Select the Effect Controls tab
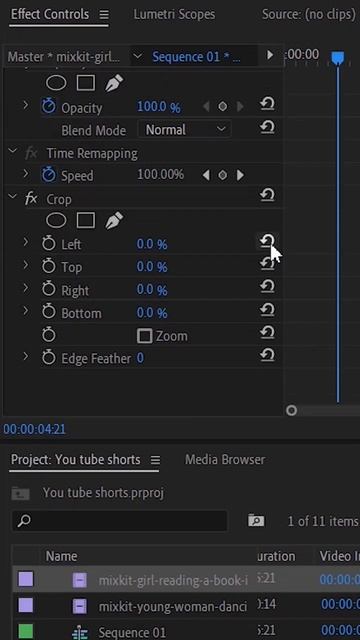Image resolution: width=360 pixels, height=640 pixels. pos(50,15)
